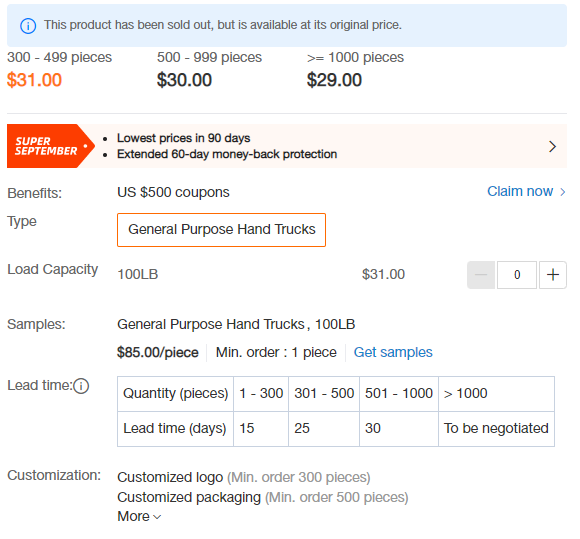Select the >= 1000 pieces $29.00 tier

[x=355, y=70]
